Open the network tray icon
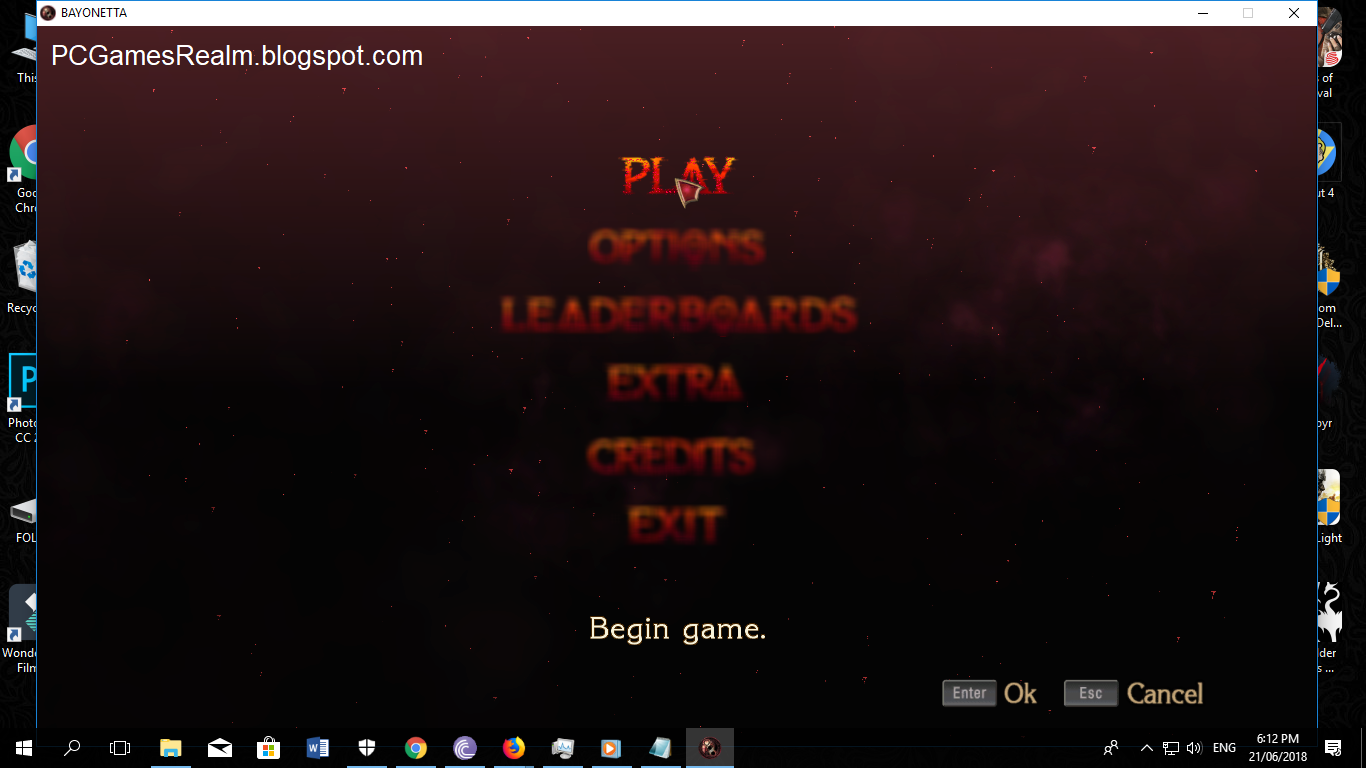Image resolution: width=1366 pixels, height=768 pixels. tap(1170, 748)
